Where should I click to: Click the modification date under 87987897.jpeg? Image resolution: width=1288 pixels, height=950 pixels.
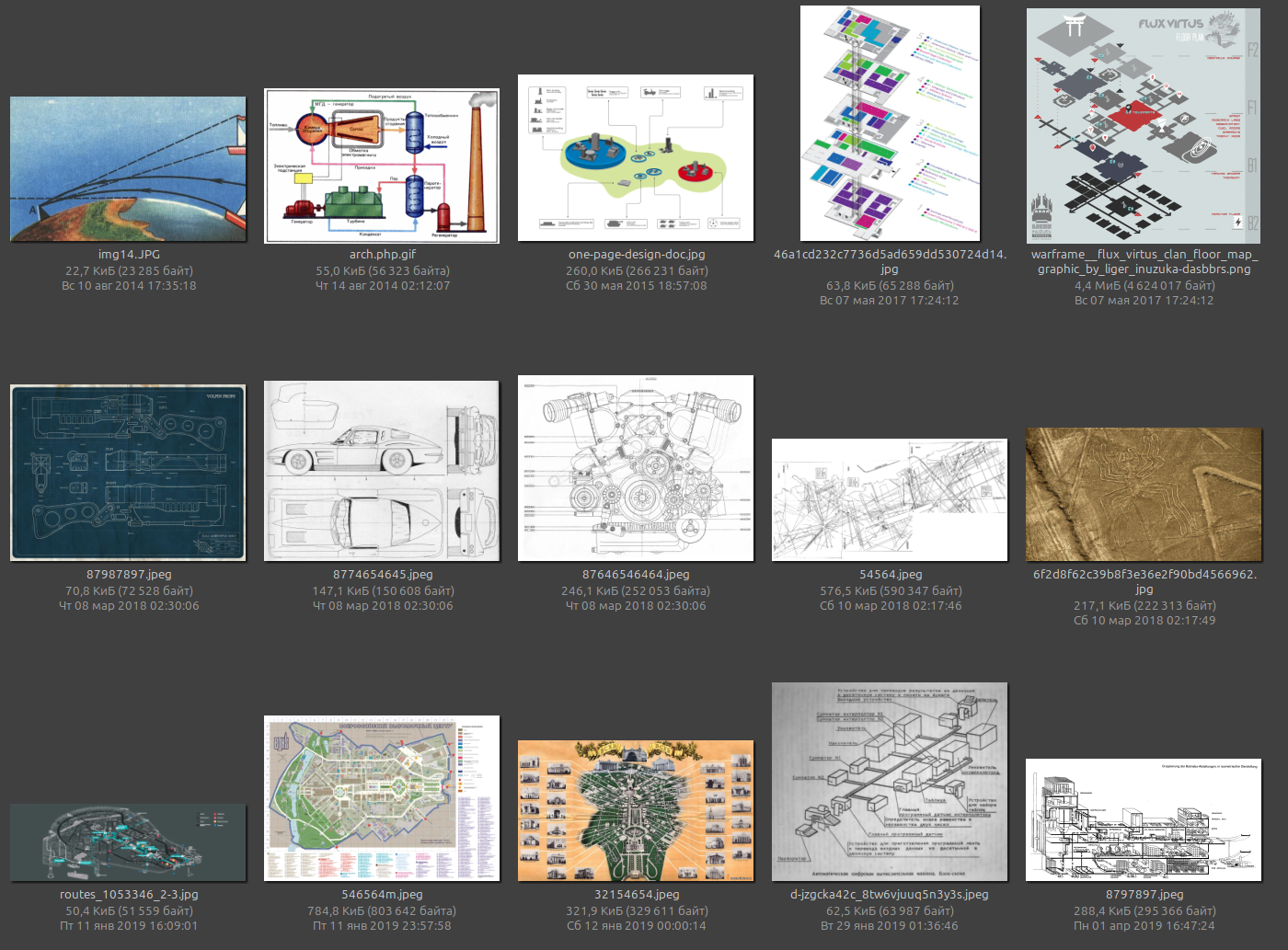[129, 606]
